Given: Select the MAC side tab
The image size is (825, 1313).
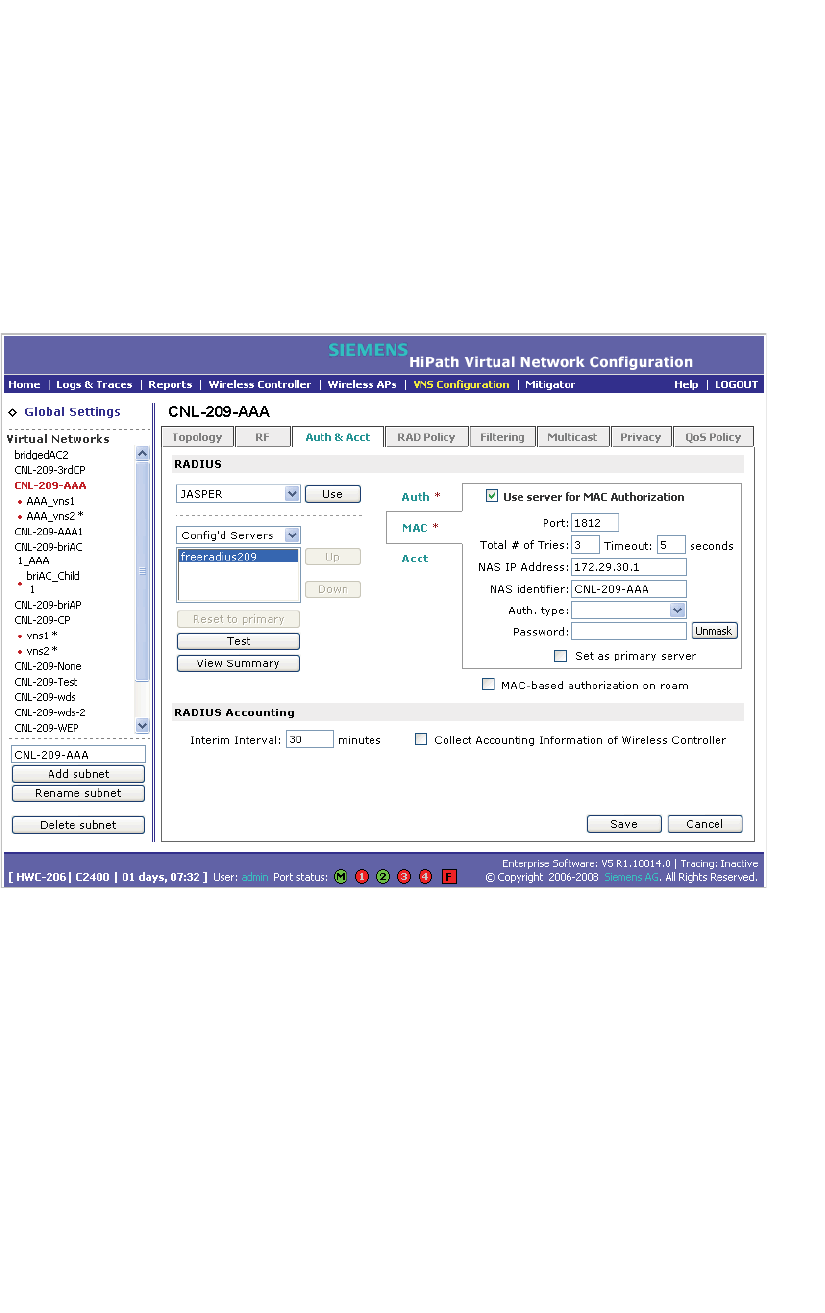Looking at the screenshot, I should 421,527.
